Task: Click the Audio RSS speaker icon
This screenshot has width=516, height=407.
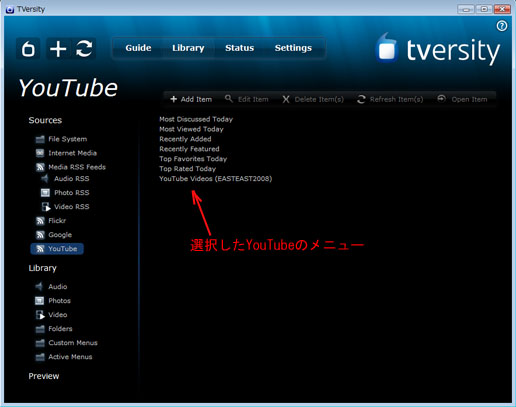Action: click(45, 179)
